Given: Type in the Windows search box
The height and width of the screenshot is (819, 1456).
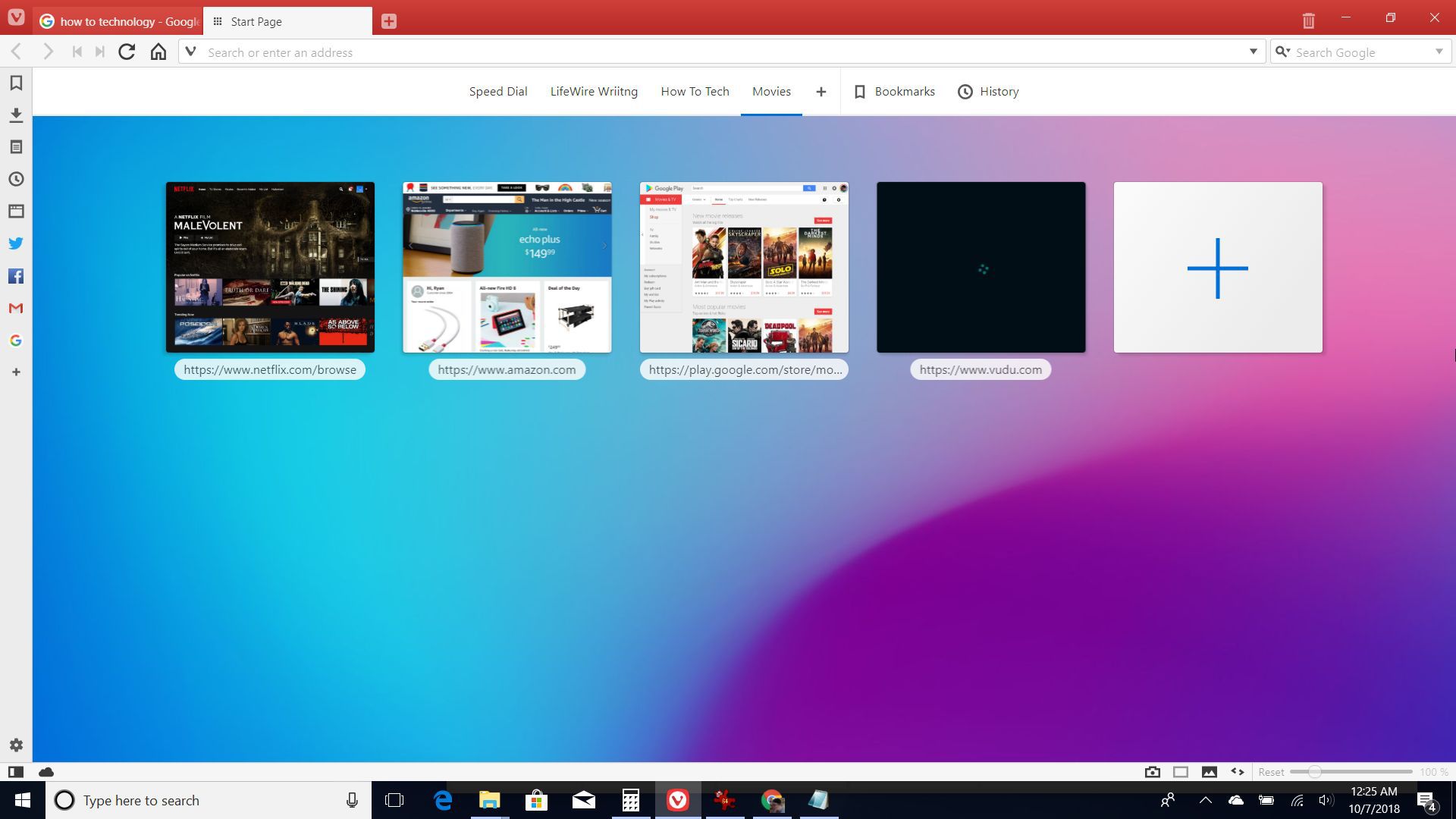Looking at the screenshot, I should point(209,800).
